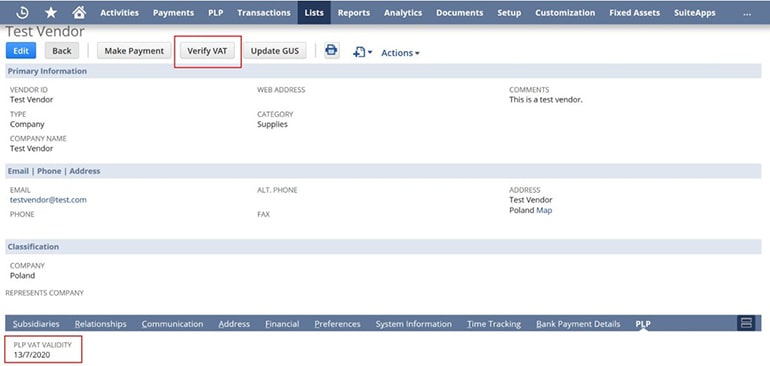This screenshot has width=770, height=366.
Task: Click the print icon
Action: 331,50
